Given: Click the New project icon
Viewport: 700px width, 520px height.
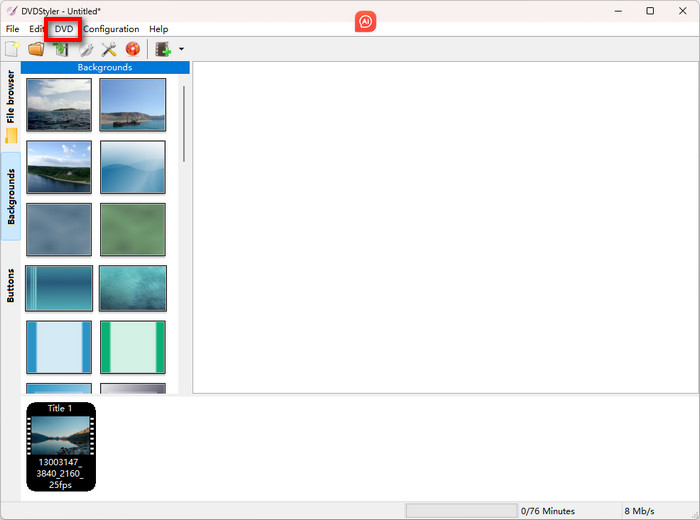Looking at the screenshot, I should click(12, 49).
